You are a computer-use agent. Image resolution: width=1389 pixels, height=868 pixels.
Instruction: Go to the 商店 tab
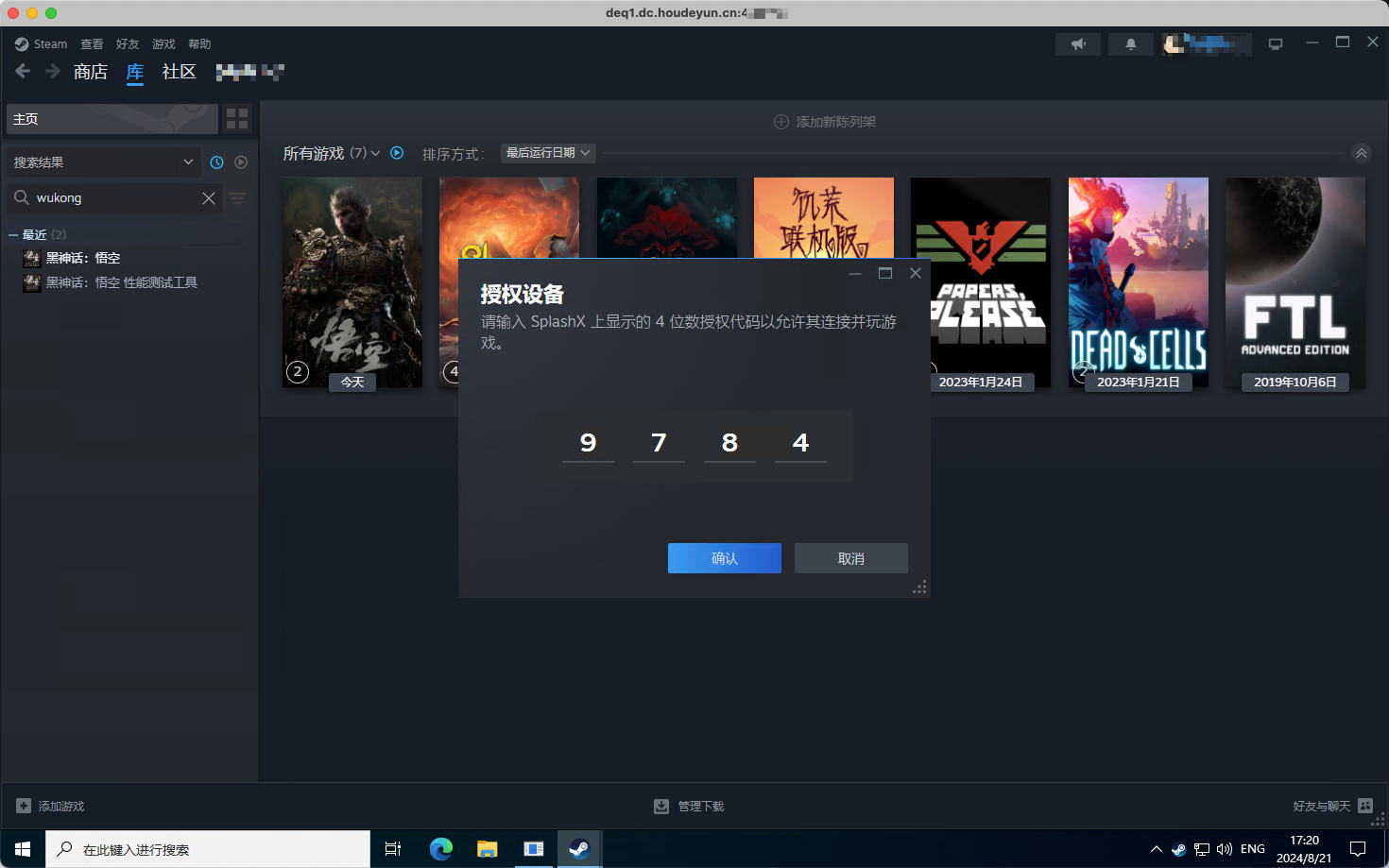pyautogui.click(x=91, y=72)
